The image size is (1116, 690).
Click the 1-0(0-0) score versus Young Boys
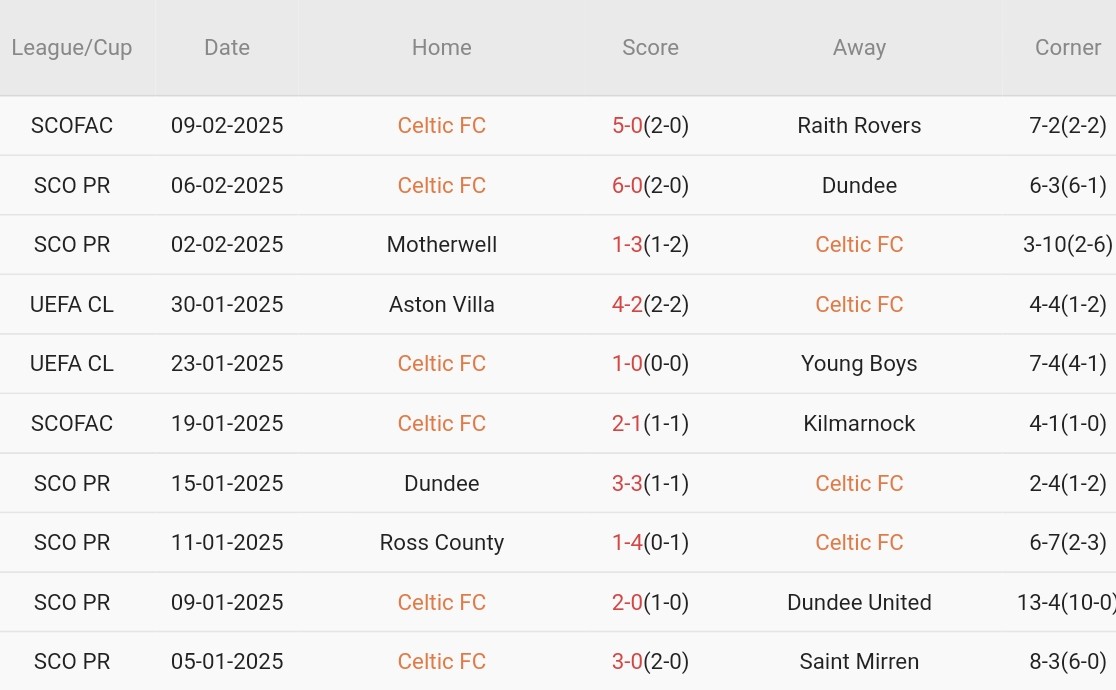click(651, 363)
